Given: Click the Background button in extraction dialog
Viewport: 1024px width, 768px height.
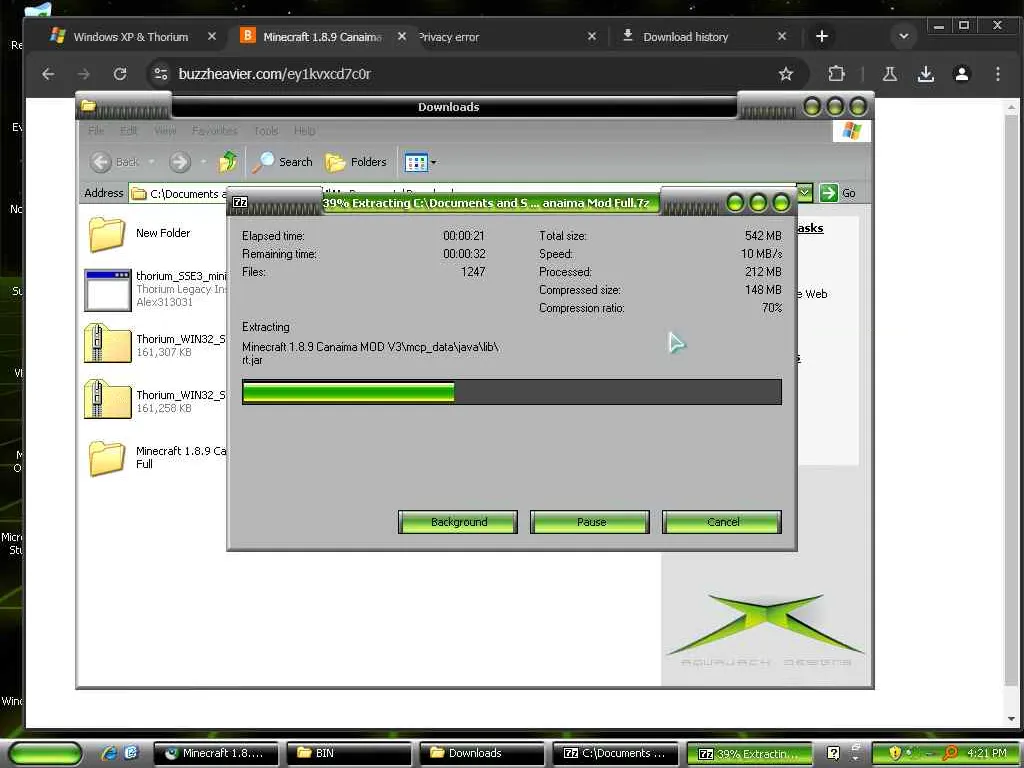Looking at the screenshot, I should tap(458, 522).
